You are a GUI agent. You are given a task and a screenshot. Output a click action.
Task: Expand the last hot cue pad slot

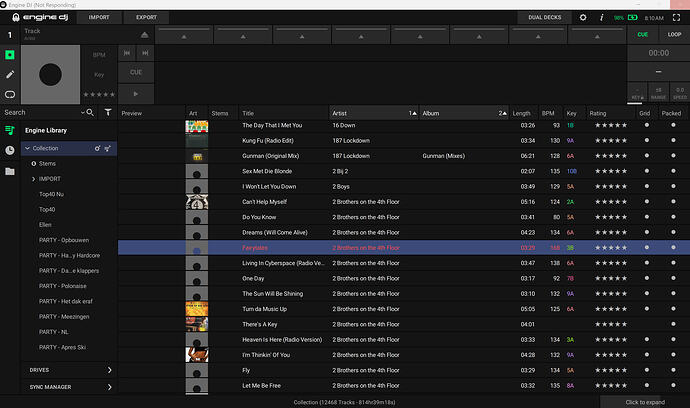coord(597,35)
